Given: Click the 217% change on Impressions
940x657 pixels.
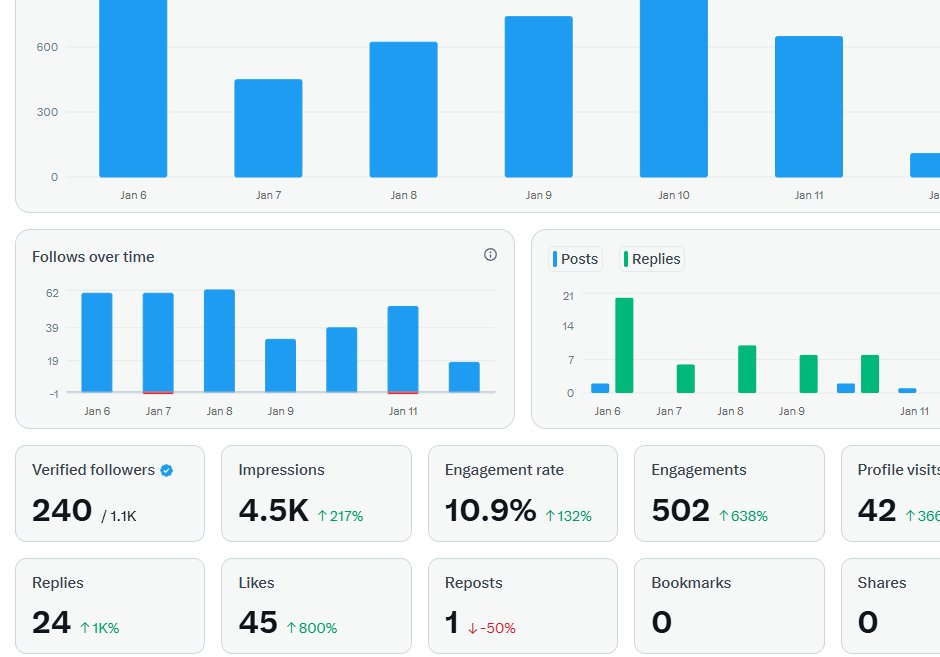Looking at the screenshot, I should [340, 516].
